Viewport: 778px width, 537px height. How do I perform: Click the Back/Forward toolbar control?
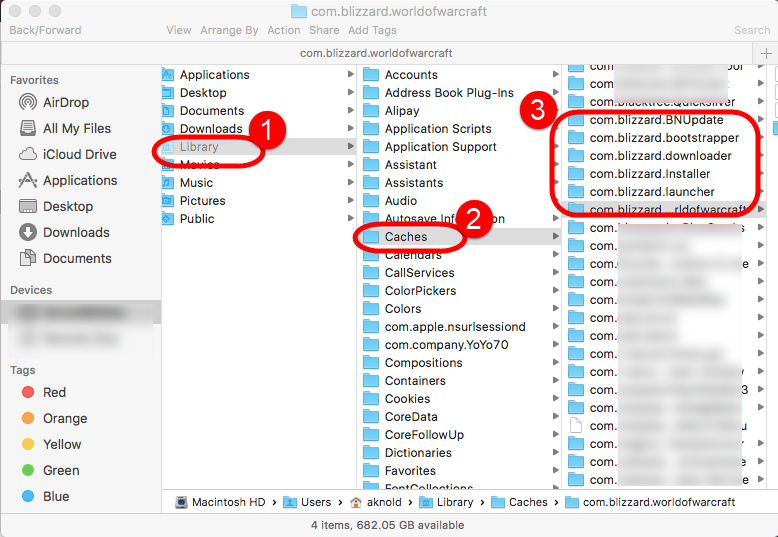[45, 30]
